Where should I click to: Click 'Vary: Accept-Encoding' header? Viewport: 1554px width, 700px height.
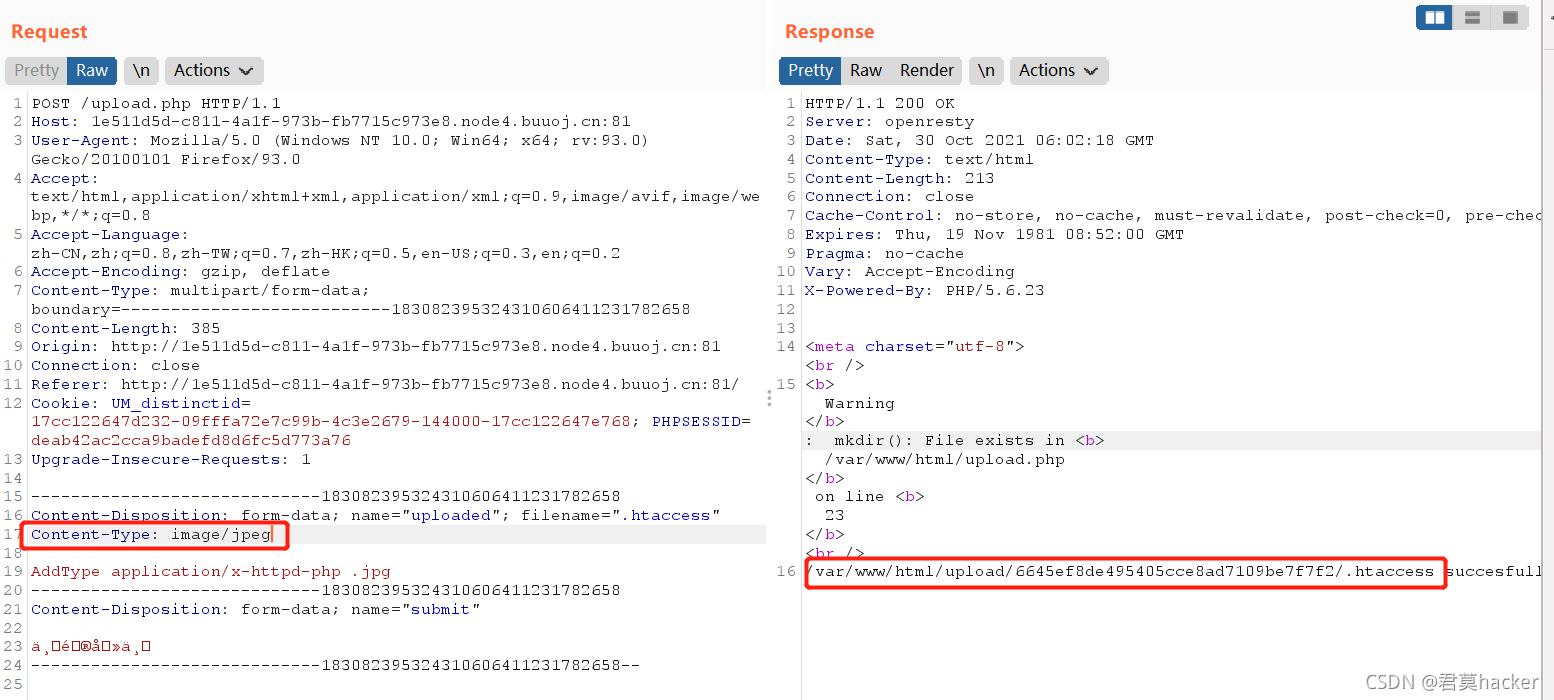[x=910, y=272]
